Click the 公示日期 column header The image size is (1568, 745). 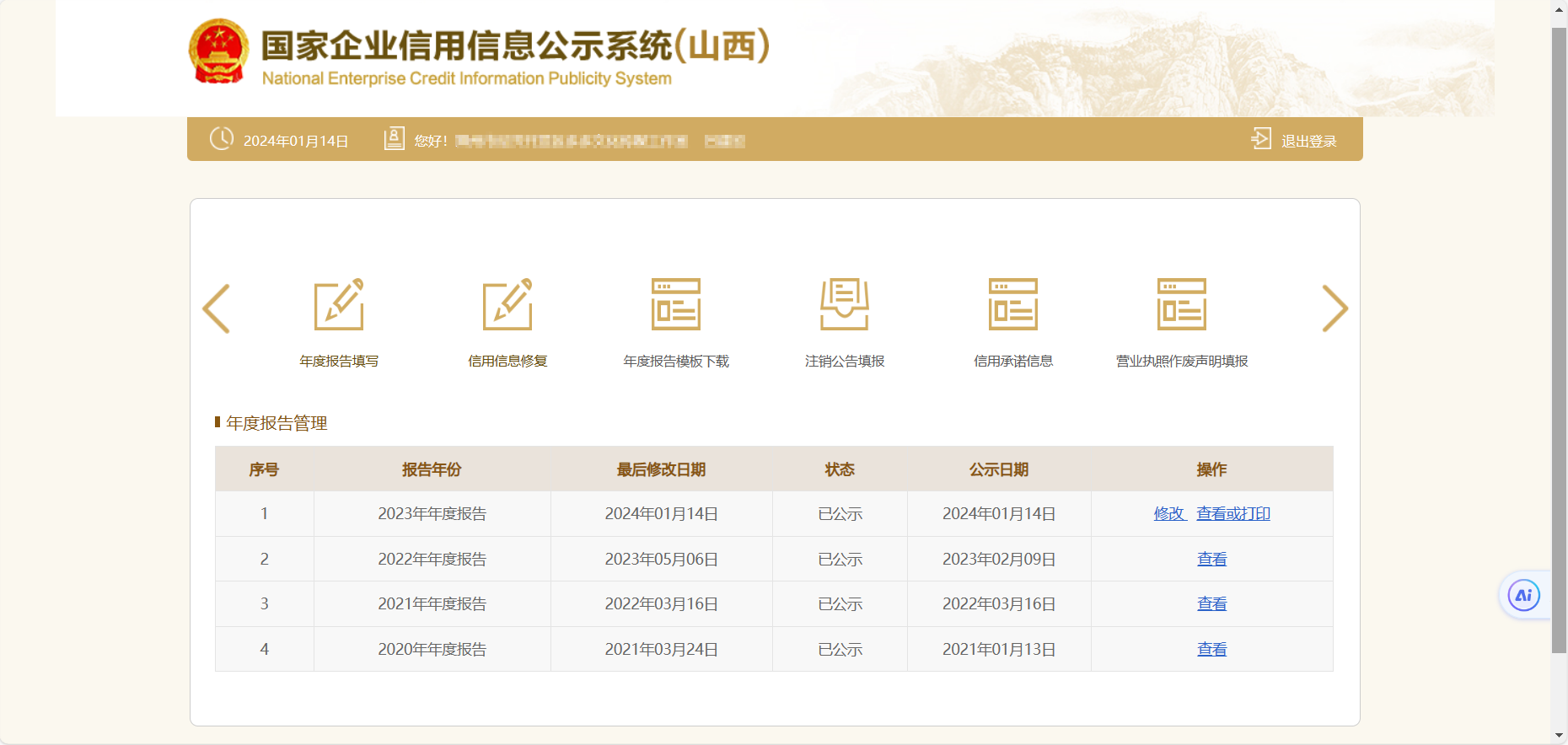point(999,469)
